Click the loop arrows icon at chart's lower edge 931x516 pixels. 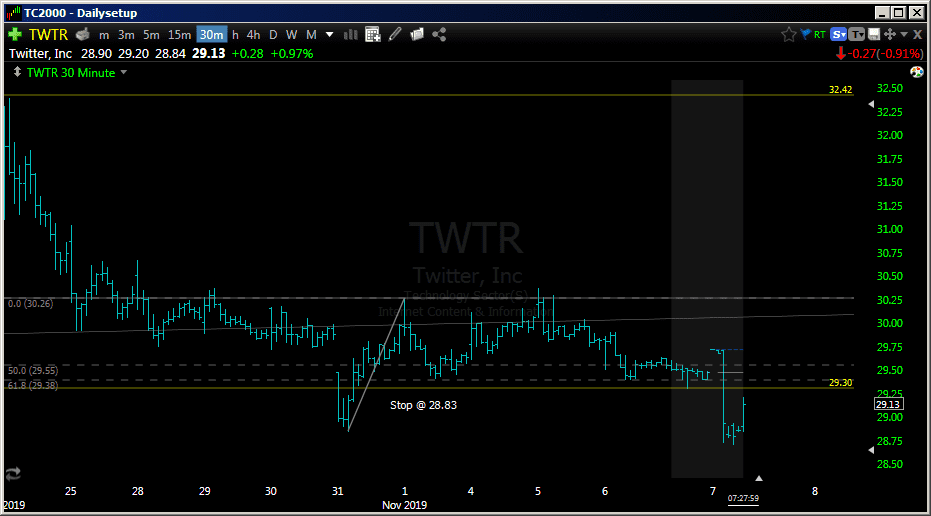(13, 473)
